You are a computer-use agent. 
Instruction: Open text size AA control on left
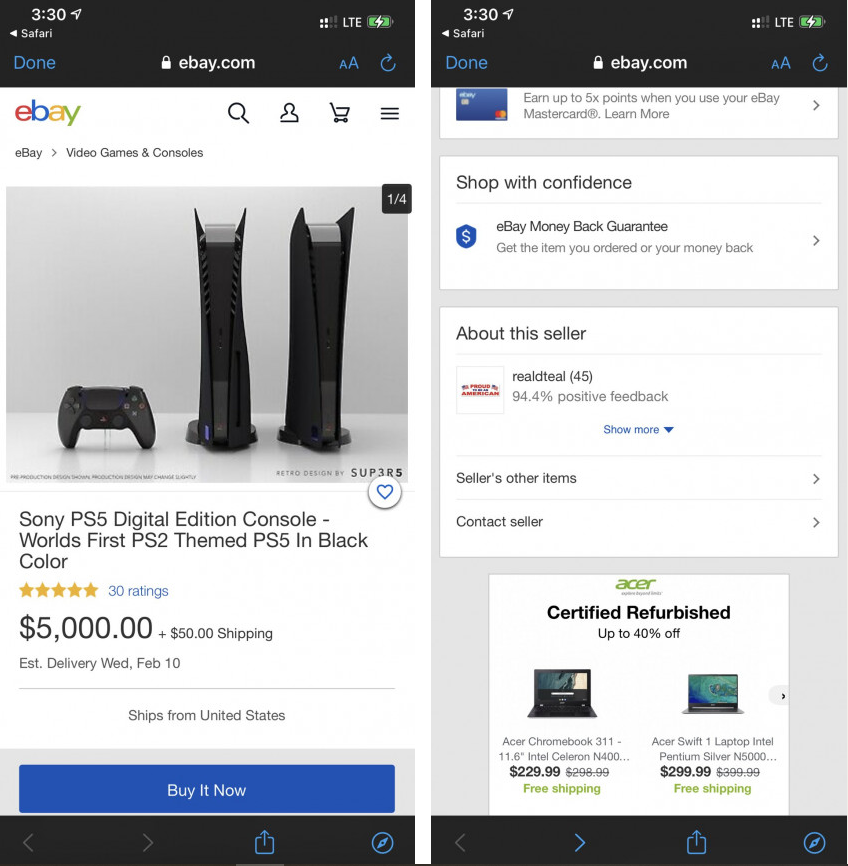(x=349, y=64)
